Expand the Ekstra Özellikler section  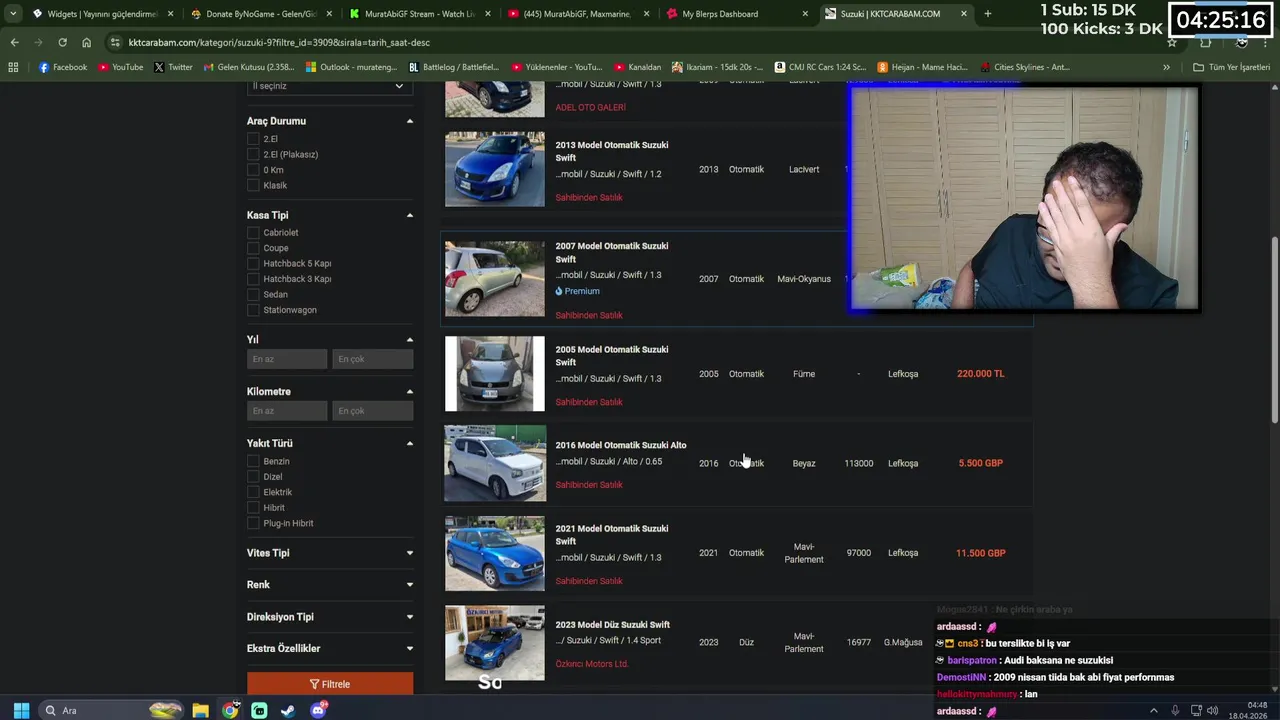[409, 648]
